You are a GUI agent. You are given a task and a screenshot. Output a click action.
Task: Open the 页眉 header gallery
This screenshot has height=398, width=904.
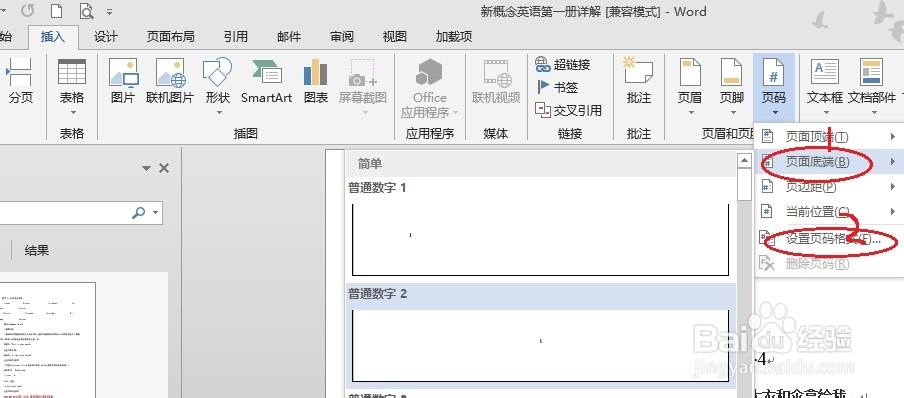[690, 87]
